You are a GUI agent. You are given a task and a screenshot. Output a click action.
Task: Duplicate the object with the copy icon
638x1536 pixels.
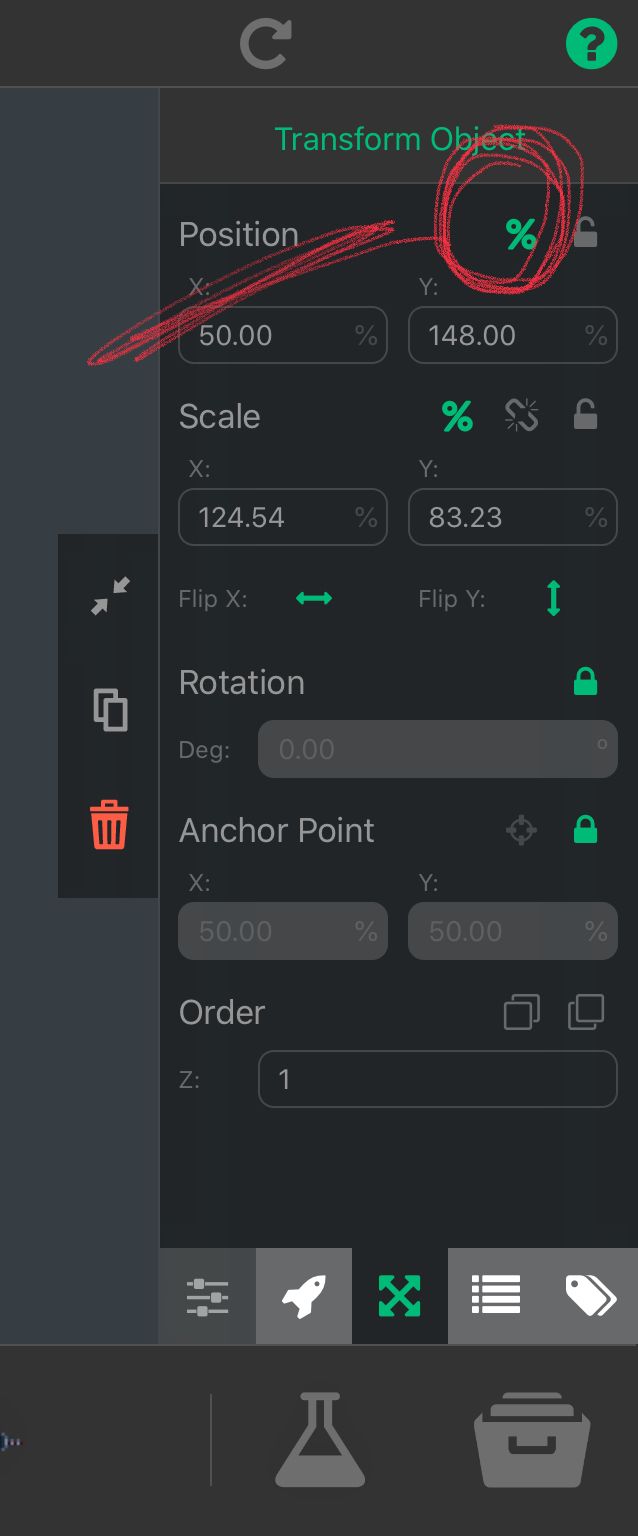click(110, 710)
